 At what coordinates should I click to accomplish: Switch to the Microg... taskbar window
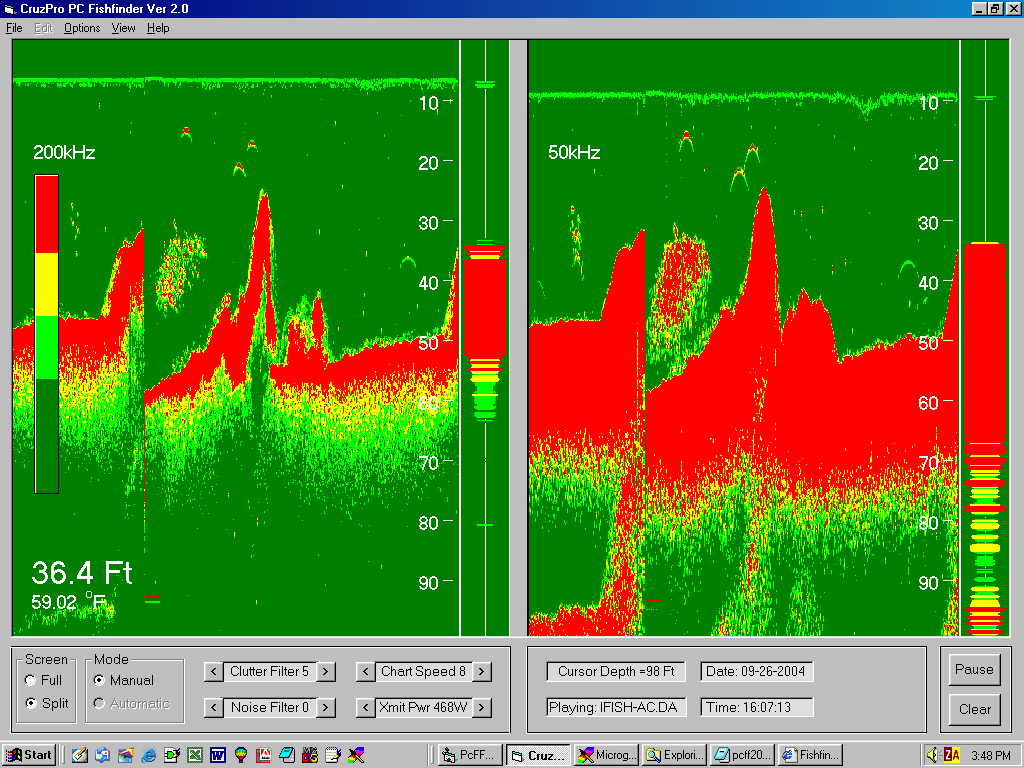click(607, 756)
